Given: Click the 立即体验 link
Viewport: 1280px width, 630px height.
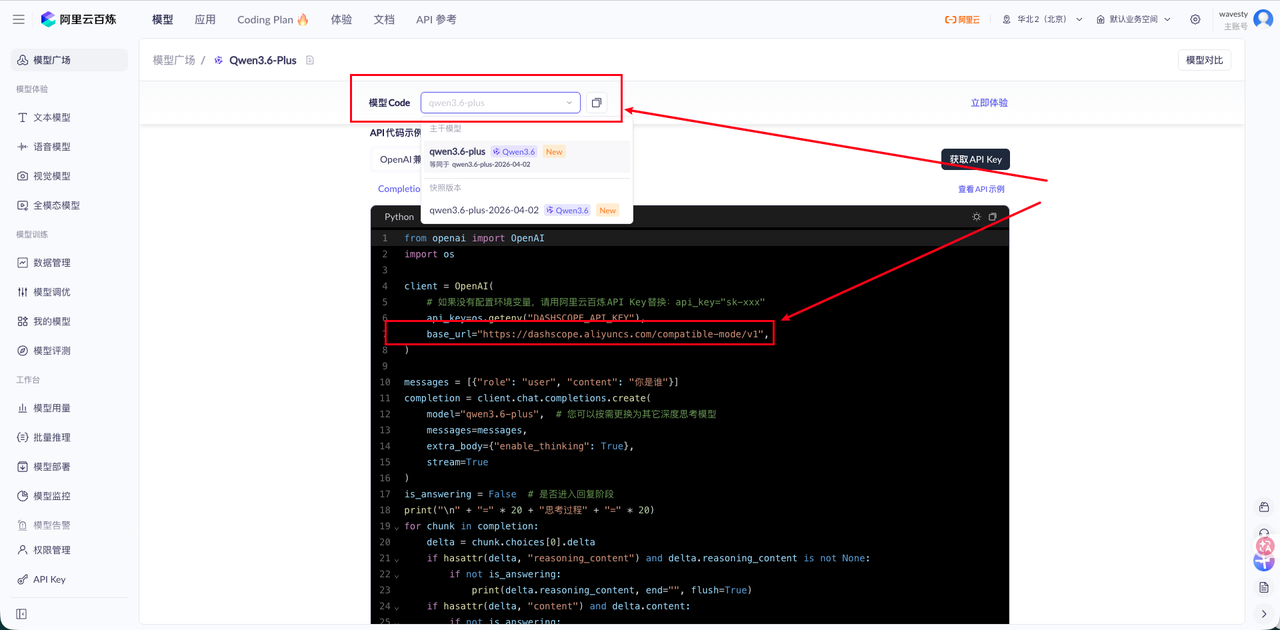Looking at the screenshot, I should click(x=989, y=103).
